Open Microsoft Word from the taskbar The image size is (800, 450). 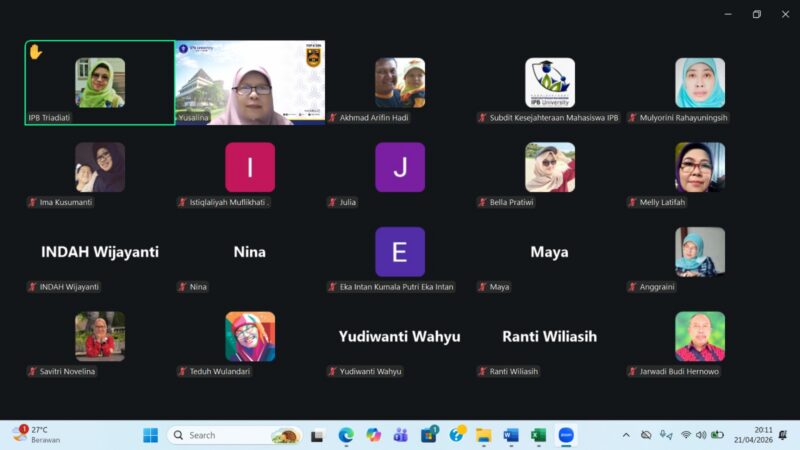click(511, 435)
